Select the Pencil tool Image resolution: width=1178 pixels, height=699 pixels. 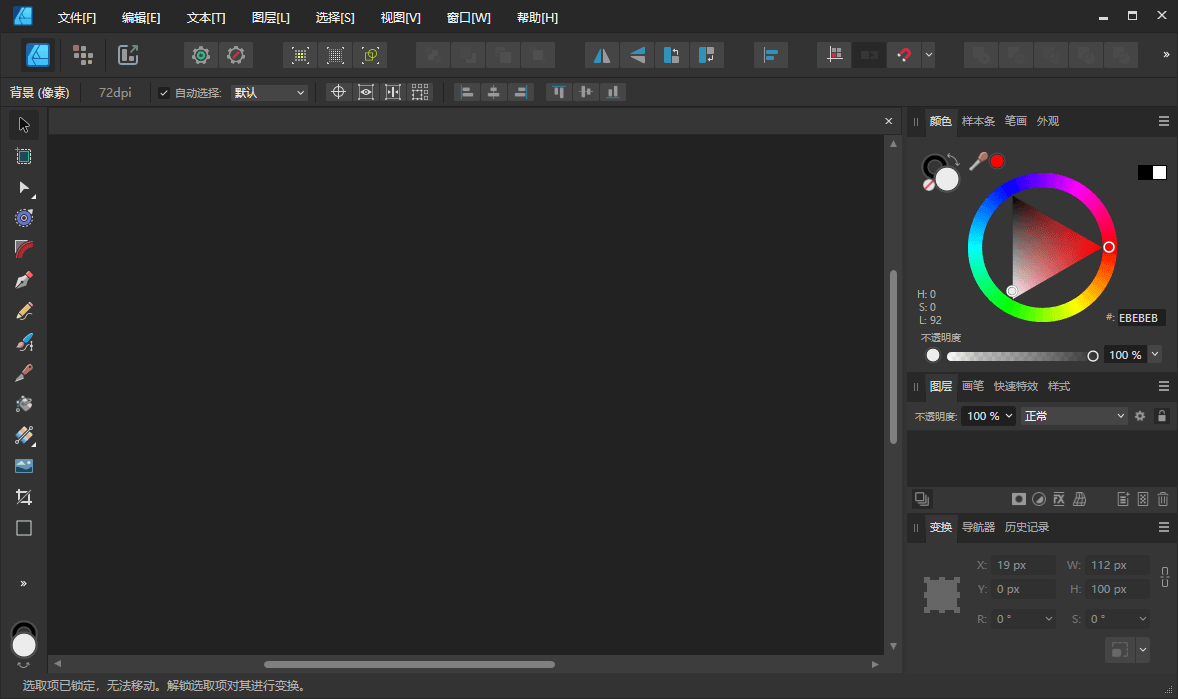pos(22,311)
